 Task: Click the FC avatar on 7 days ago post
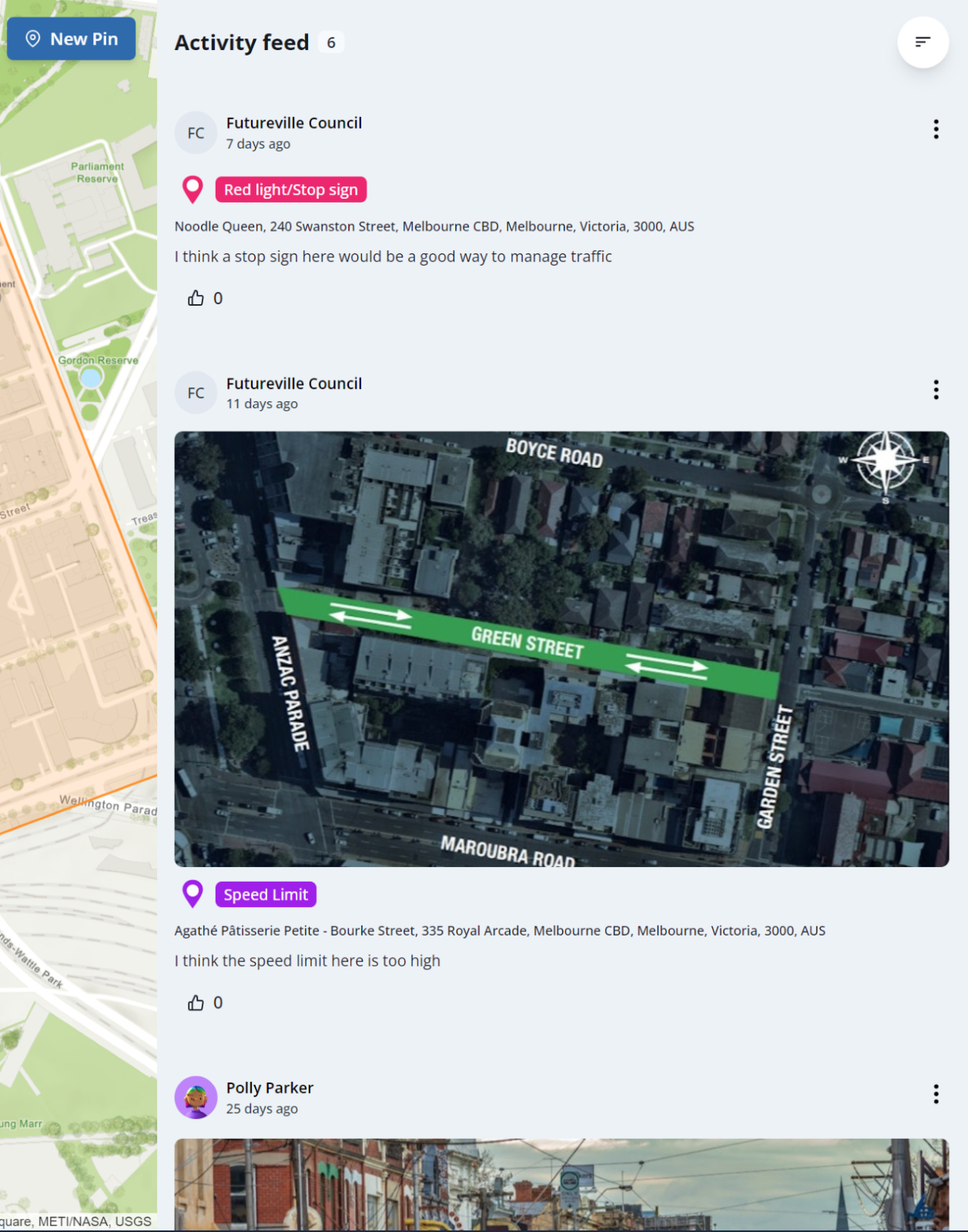click(x=196, y=133)
